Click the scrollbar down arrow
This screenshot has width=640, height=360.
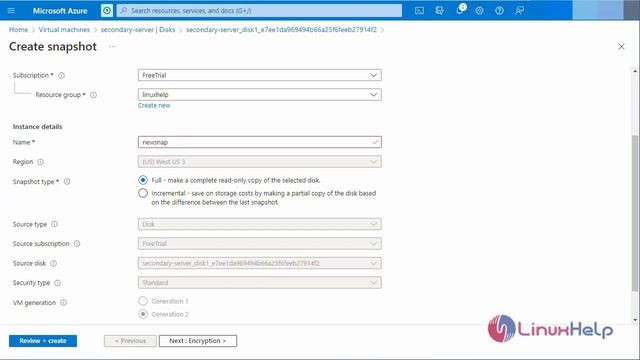tap(635, 320)
